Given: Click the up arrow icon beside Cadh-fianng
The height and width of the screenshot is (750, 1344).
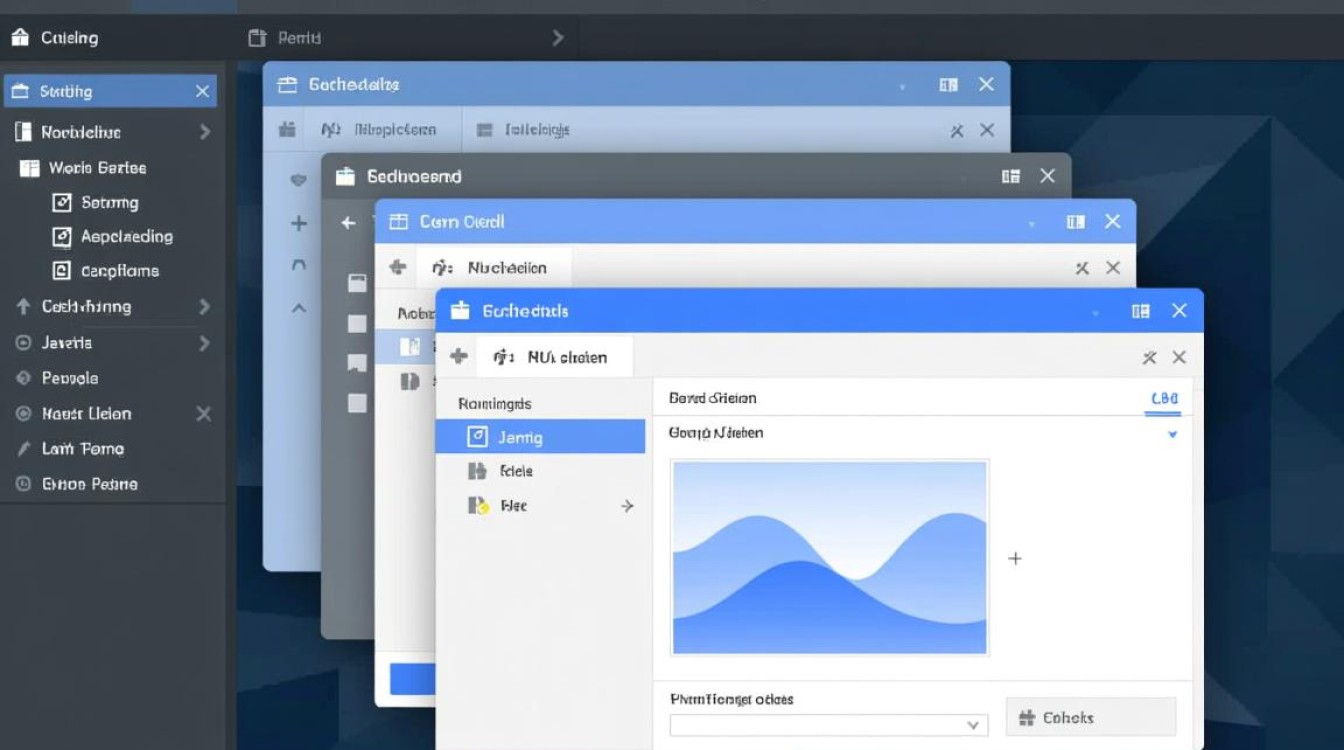Looking at the screenshot, I should tap(24, 307).
